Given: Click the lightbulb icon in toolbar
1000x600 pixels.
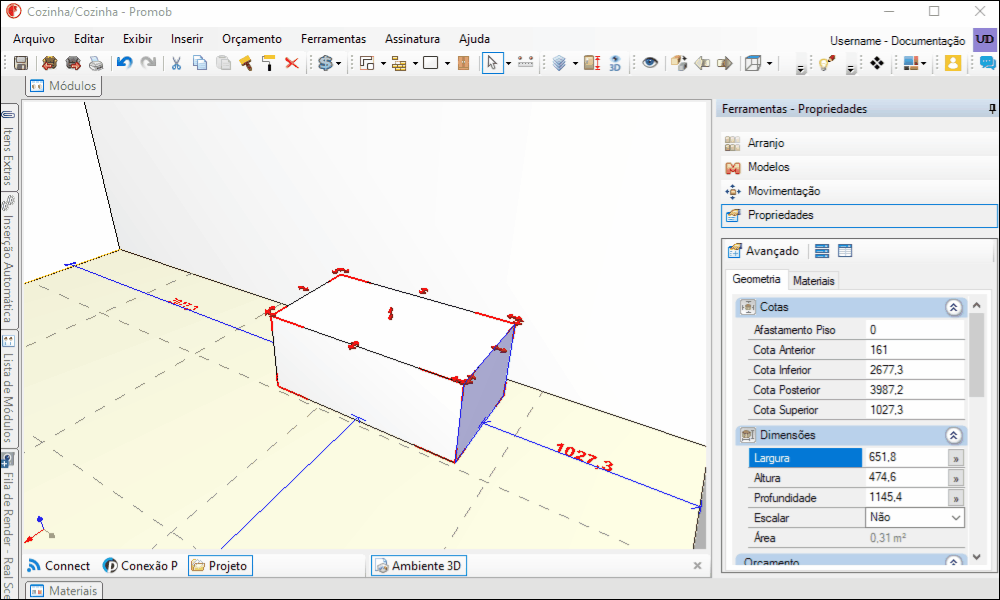Looking at the screenshot, I should (x=827, y=63).
